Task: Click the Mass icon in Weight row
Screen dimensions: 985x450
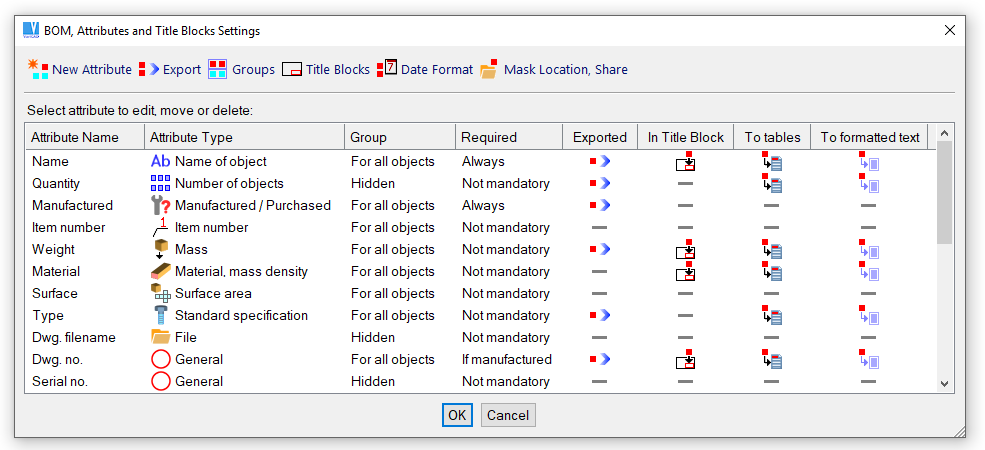Action: pyautogui.click(x=160, y=249)
